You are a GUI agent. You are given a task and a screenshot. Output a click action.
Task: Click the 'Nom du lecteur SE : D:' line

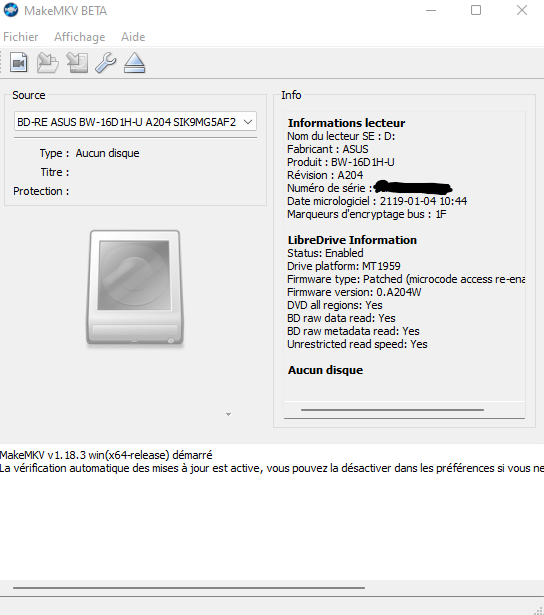pyautogui.click(x=341, y=136)
